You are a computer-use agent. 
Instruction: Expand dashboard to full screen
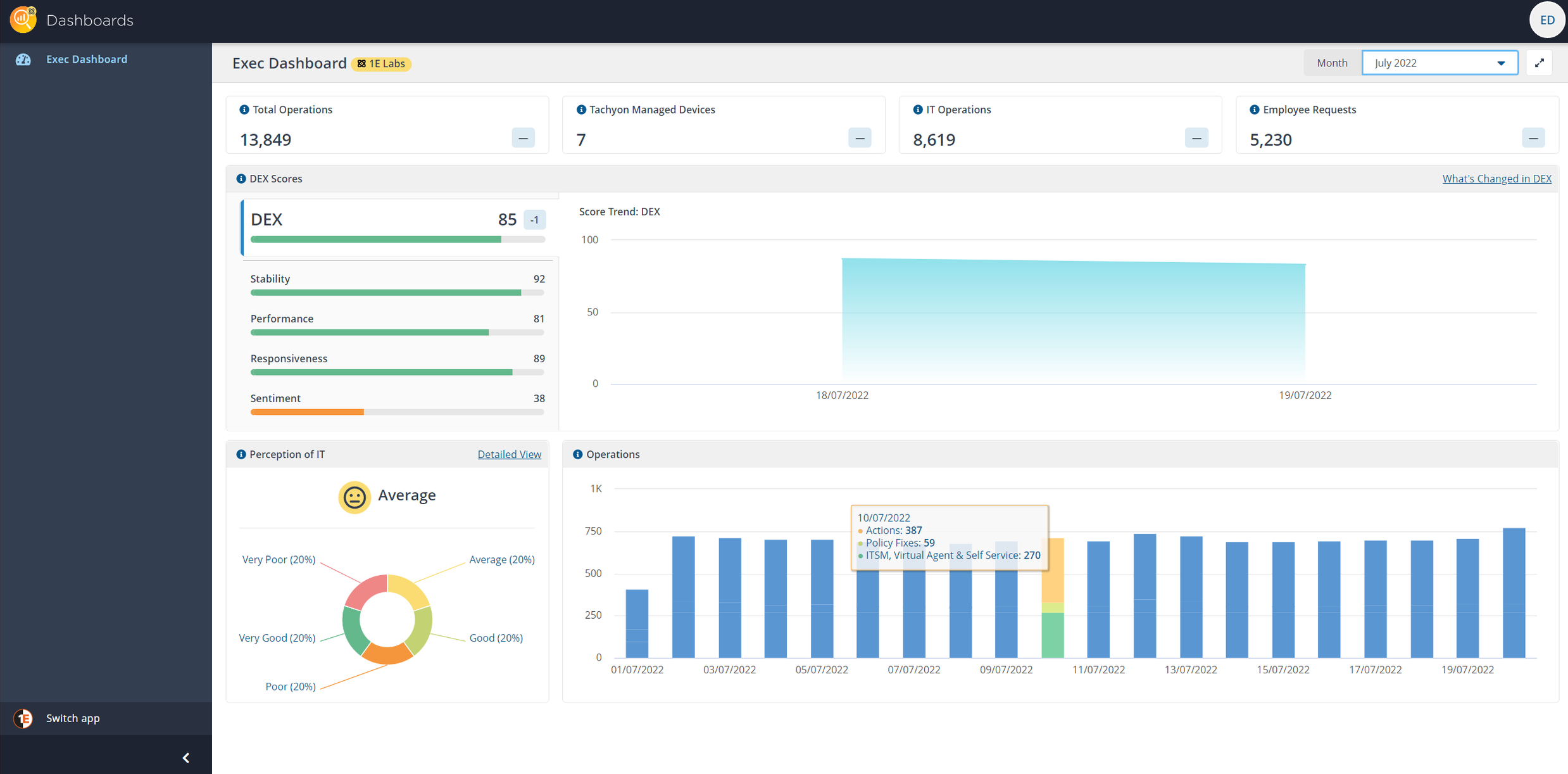[x=1540, y=63]
